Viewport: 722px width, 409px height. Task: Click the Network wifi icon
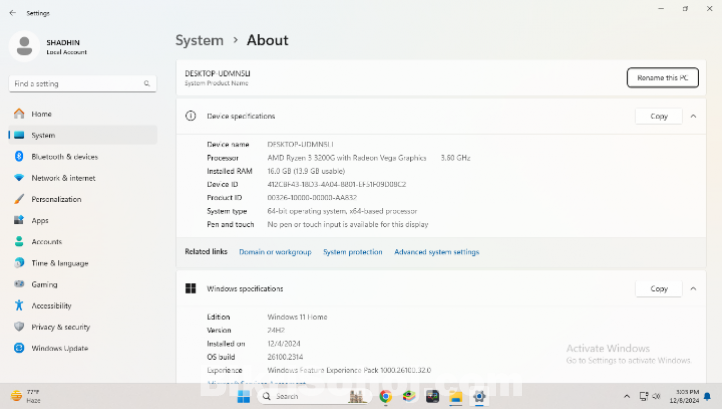(19, 177)
